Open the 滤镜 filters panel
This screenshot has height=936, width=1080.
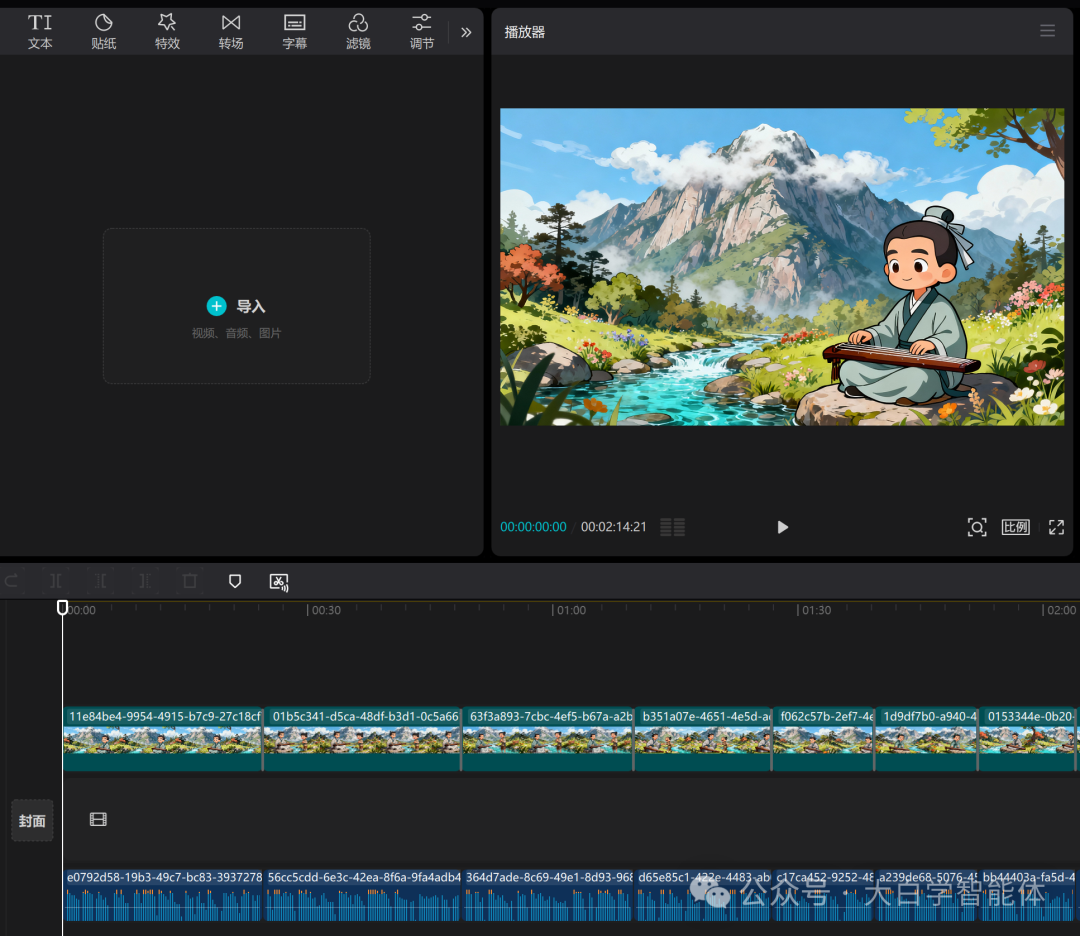click(x=358, y=32)
